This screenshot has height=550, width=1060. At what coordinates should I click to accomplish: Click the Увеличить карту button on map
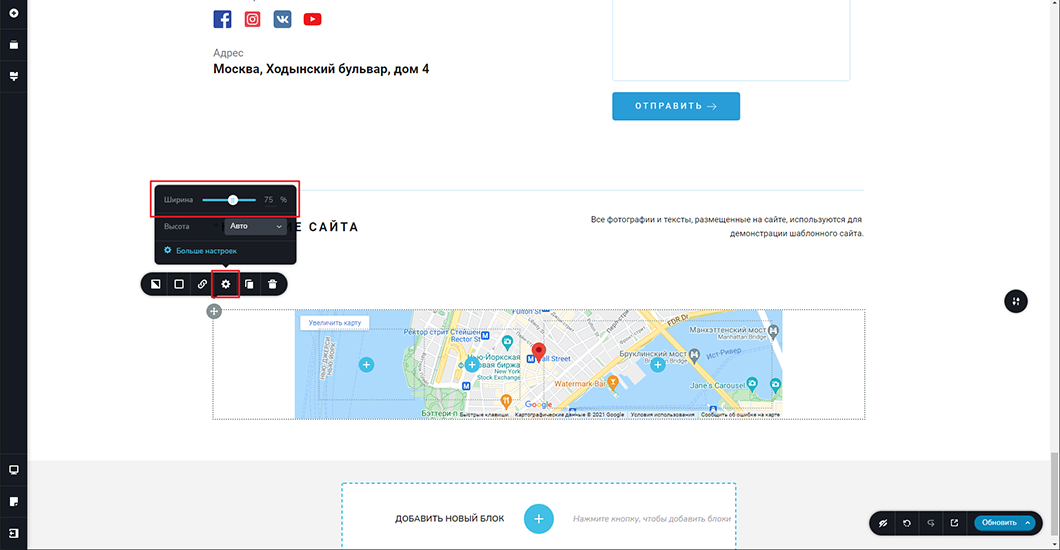coord(335,323)
